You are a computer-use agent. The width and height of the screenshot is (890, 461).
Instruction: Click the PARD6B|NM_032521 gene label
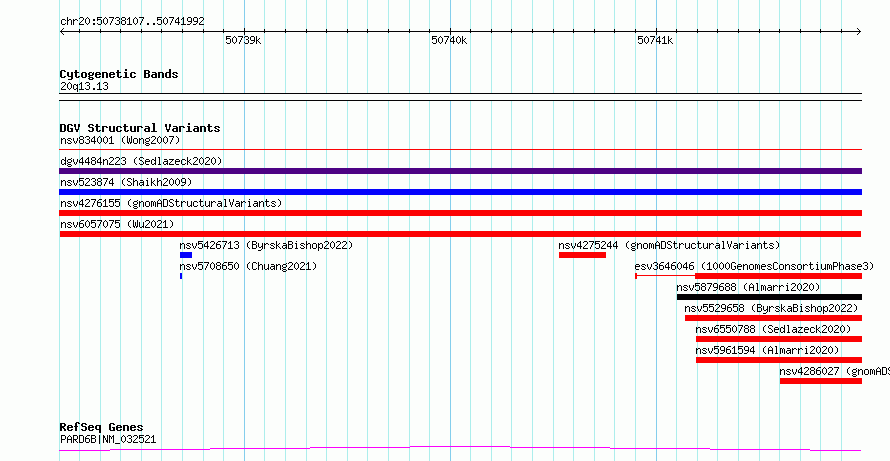pos(108,439)
